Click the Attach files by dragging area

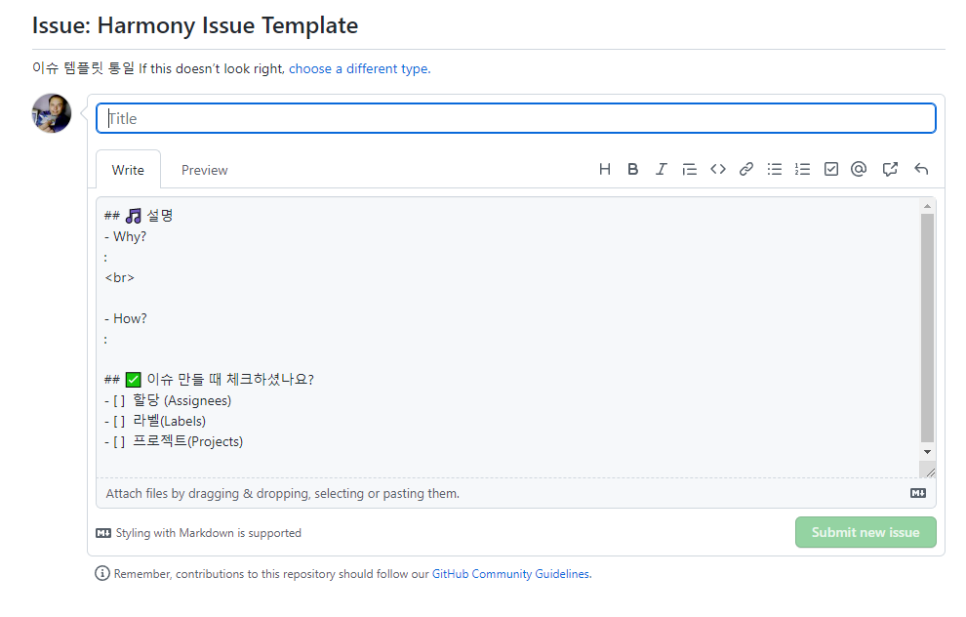pyautogui.click(x=516, y=493)
